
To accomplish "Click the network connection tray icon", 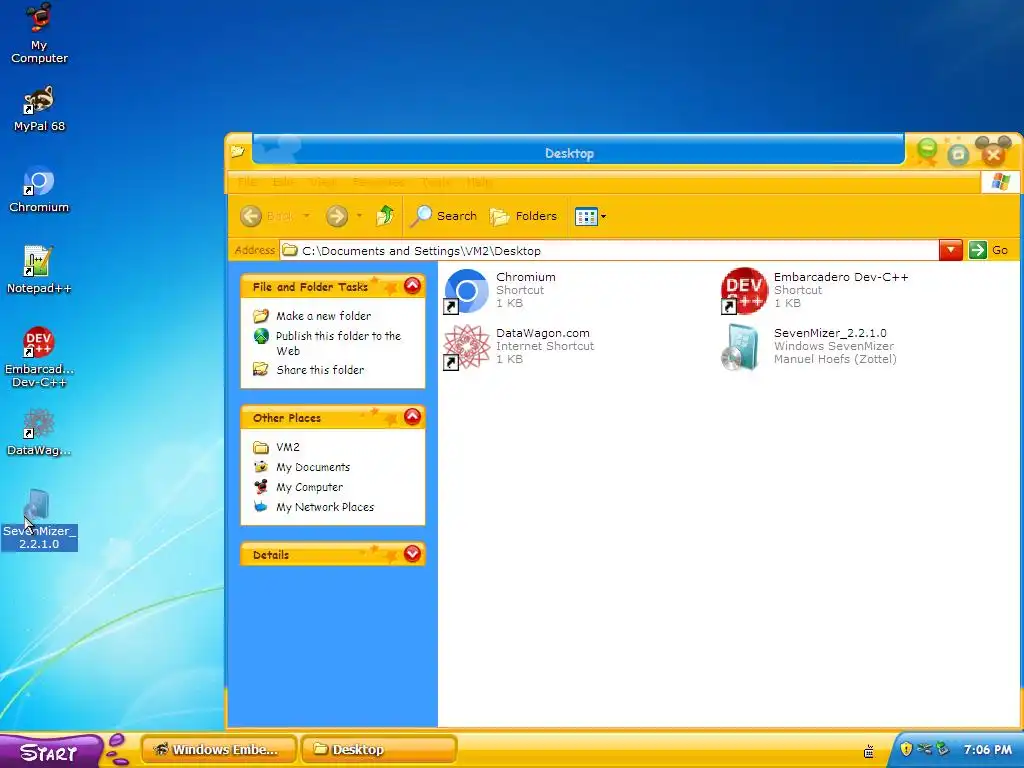I will 924,748.
